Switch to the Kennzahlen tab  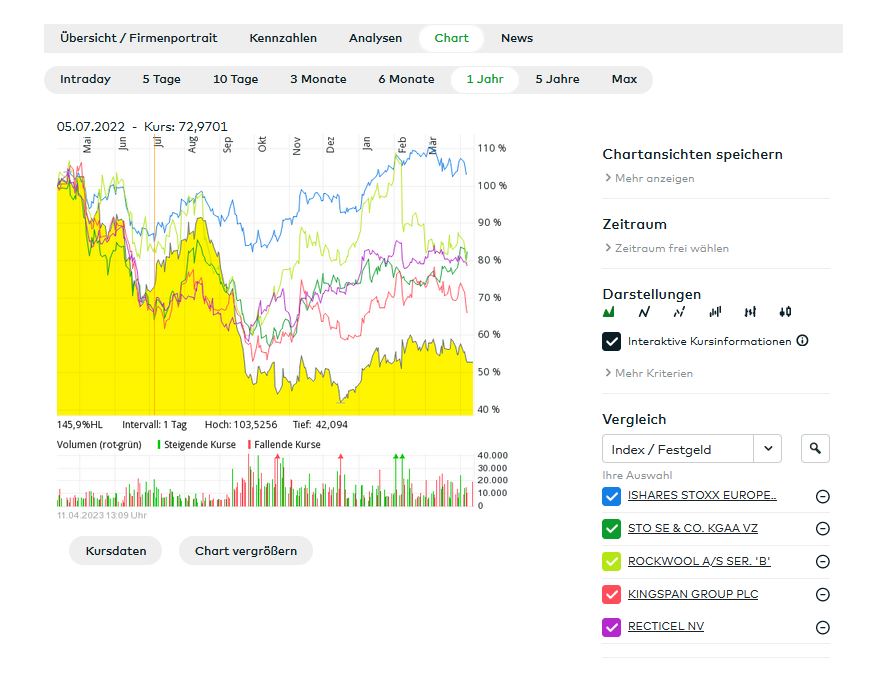pos(283,38)
